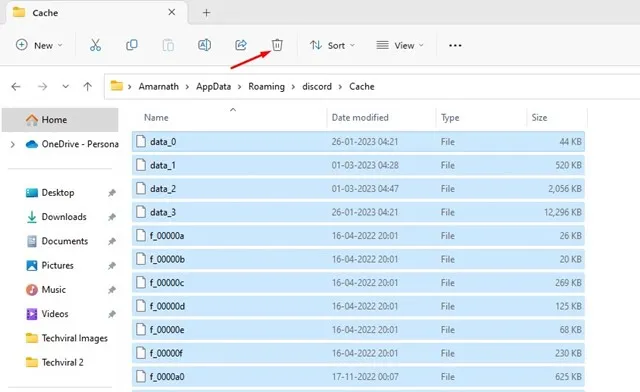
Task: Sort by the Type column header
Action: pos(450,118)
